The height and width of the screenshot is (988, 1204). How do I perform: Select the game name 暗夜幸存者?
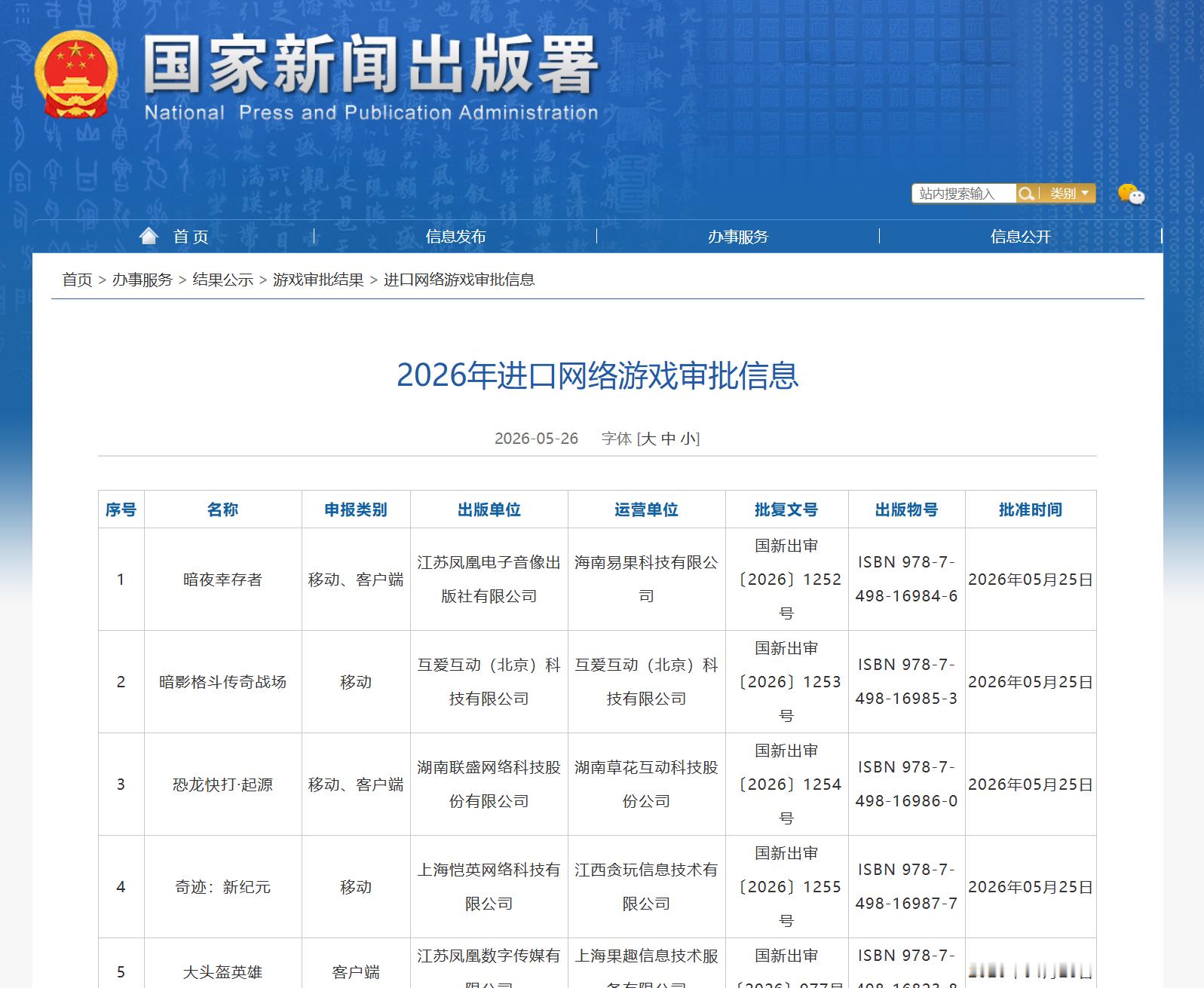[222, 580]
